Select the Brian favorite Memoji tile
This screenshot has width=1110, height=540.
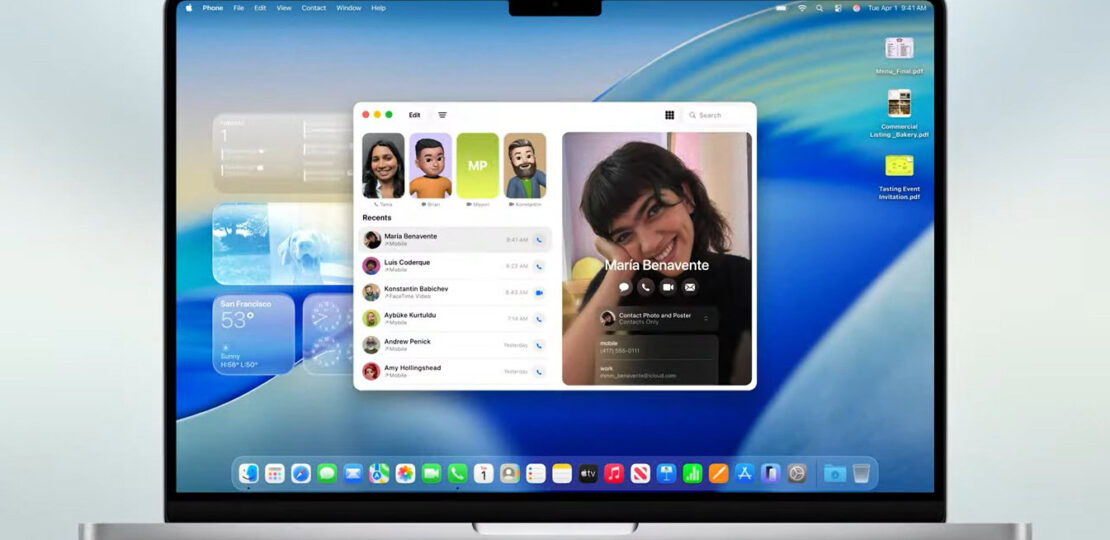tap(430, 166)
